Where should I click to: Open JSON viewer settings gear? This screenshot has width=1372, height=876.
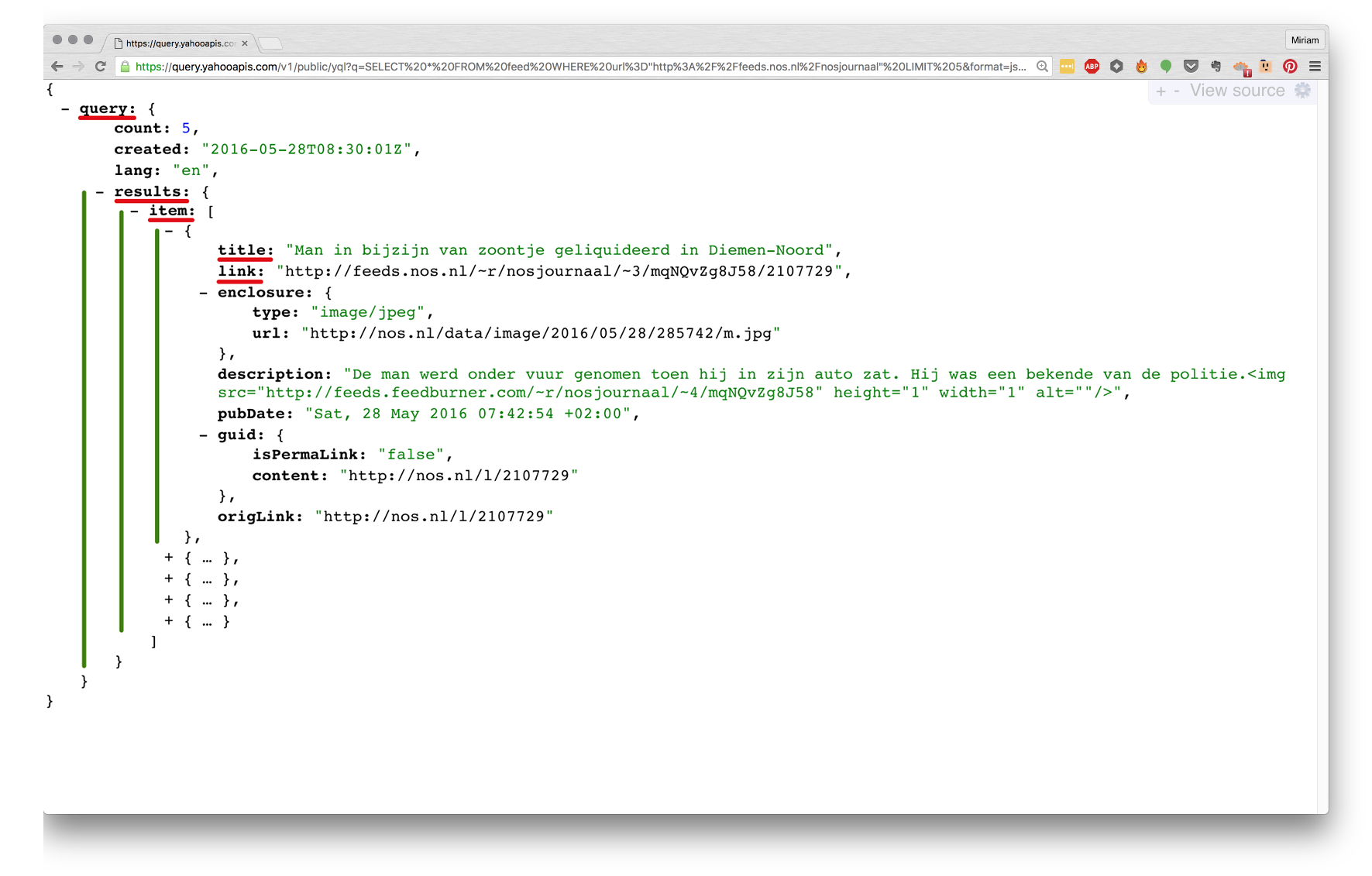point(1303,91)
